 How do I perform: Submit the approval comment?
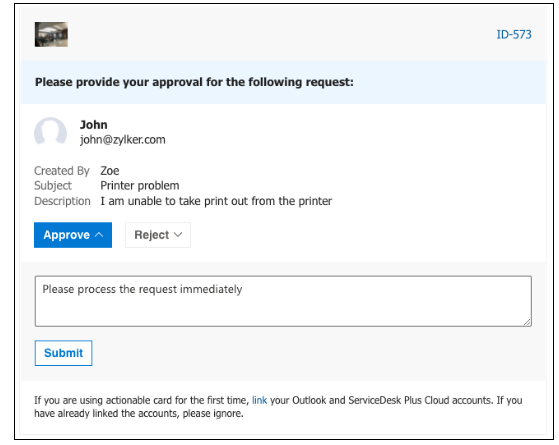(63, 353)
